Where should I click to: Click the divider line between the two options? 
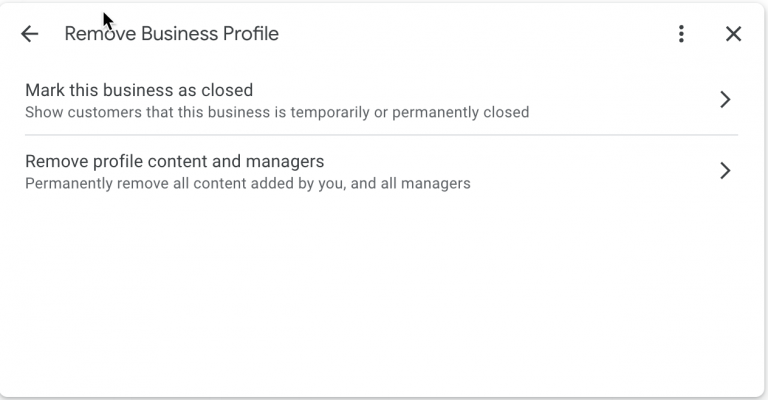380,135
